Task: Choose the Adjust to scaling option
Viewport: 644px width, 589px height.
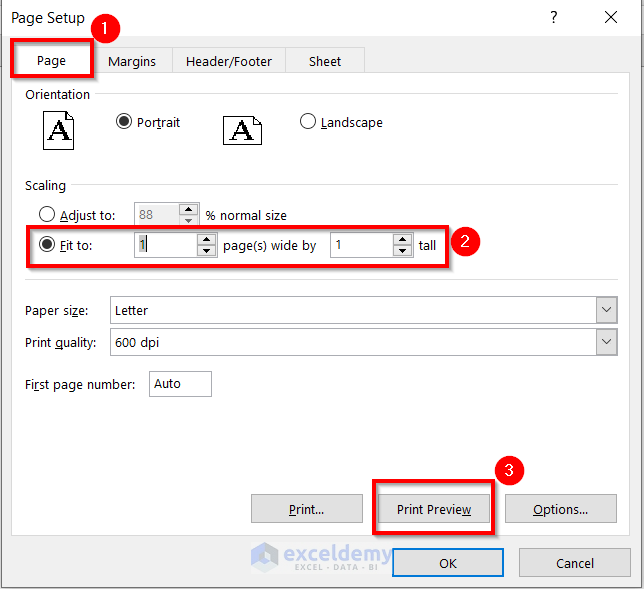Action: tap(46, 214)
